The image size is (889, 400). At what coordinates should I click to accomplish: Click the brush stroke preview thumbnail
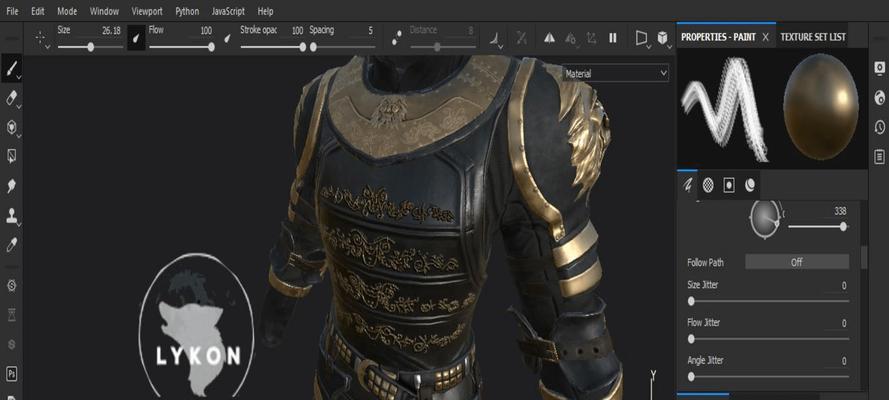(724, 109)
